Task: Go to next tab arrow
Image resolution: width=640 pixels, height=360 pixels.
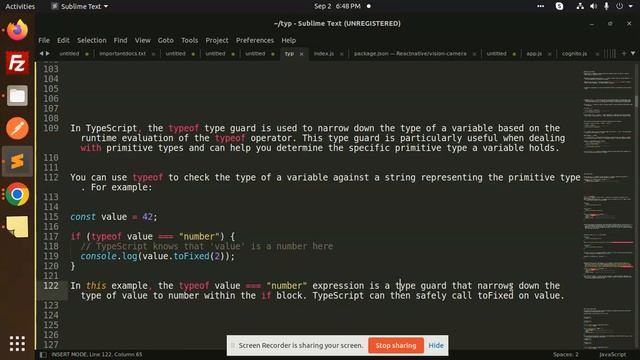Action: coord(48,53)
